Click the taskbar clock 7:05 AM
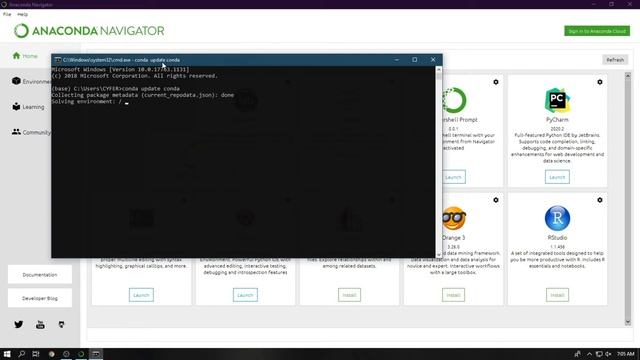The image size is (640, 360). (x=626, y=354)
